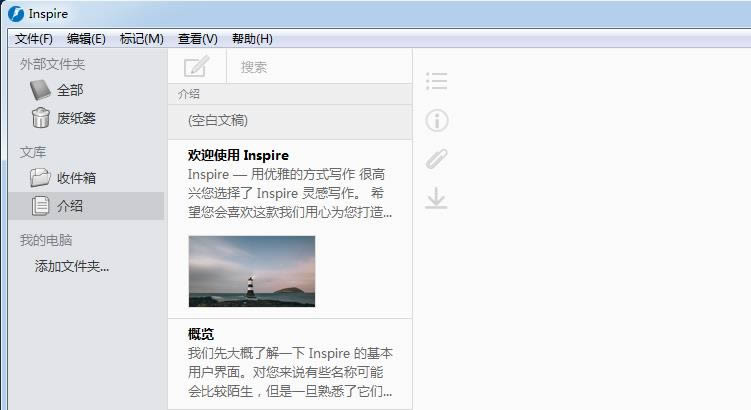Open the (空白文稿) blank document
Screen dimensions: 751x410
(290, 122)
